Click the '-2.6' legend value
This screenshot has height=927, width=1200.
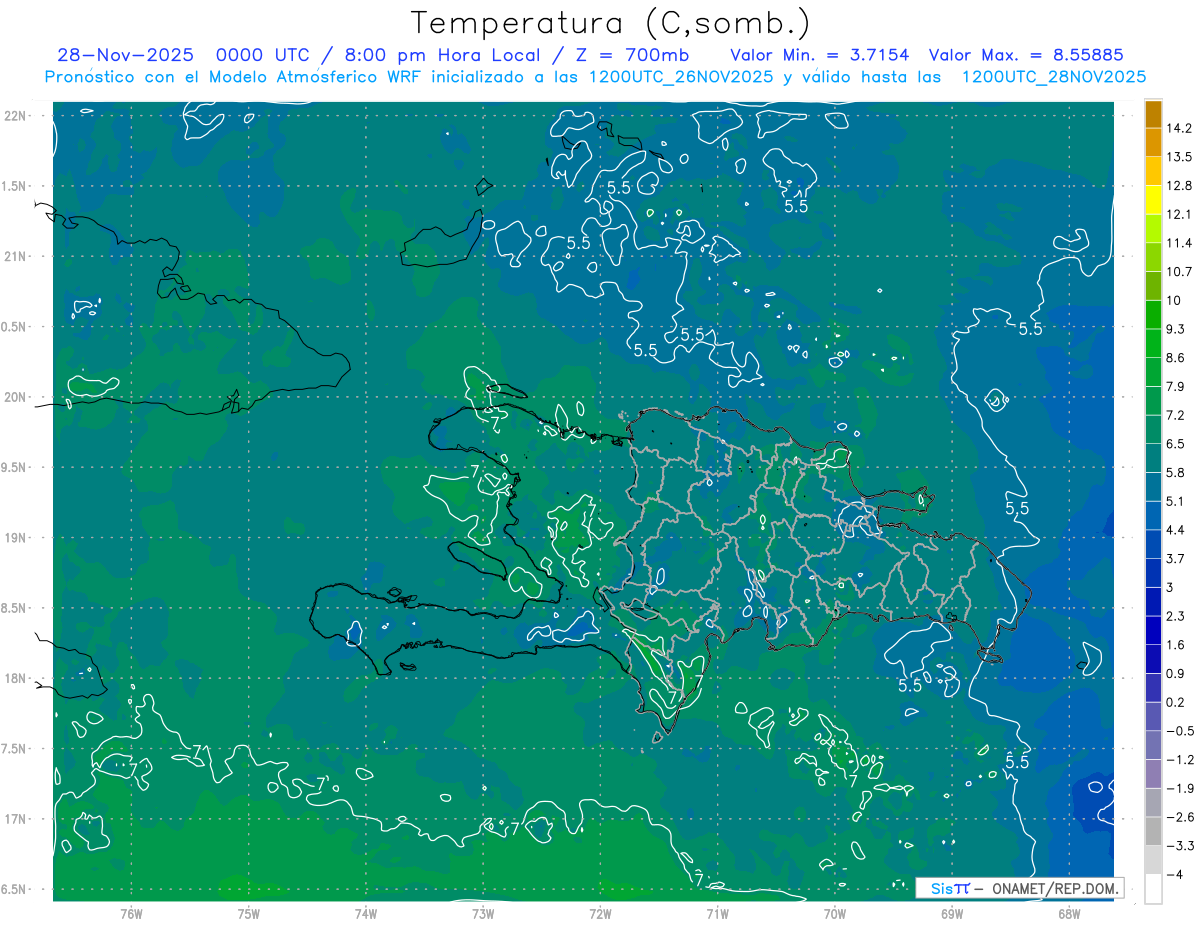point(1180,817)
